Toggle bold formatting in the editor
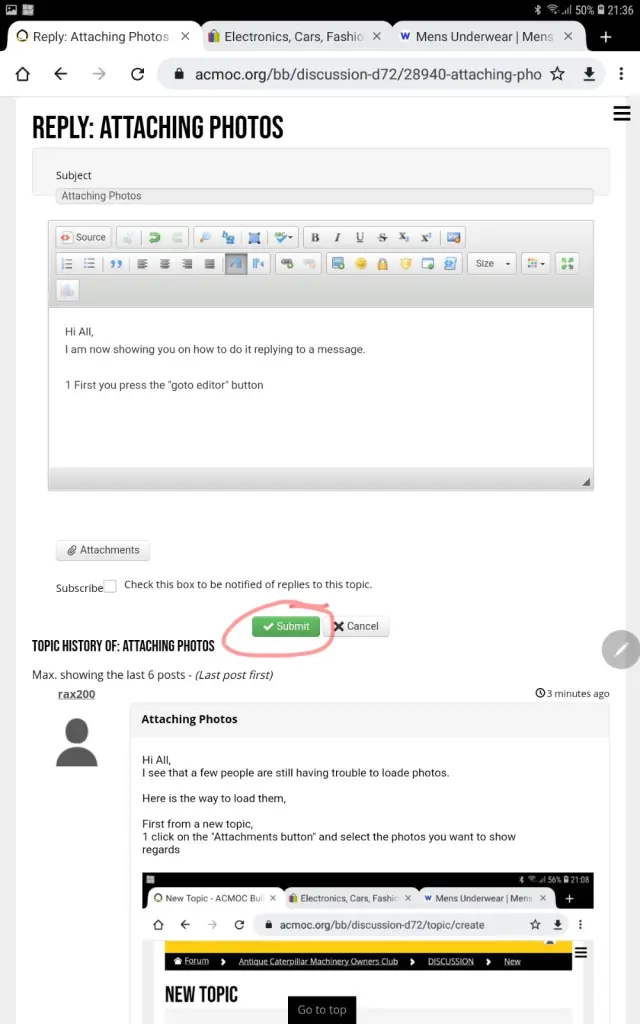Image resolution: width=640 pixels, height=1024 pixels. pyautogui.click(x=315, y=237)
